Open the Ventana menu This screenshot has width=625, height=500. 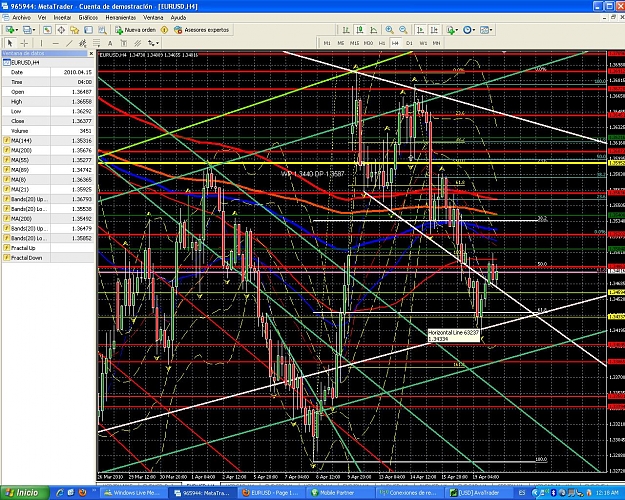153,18
